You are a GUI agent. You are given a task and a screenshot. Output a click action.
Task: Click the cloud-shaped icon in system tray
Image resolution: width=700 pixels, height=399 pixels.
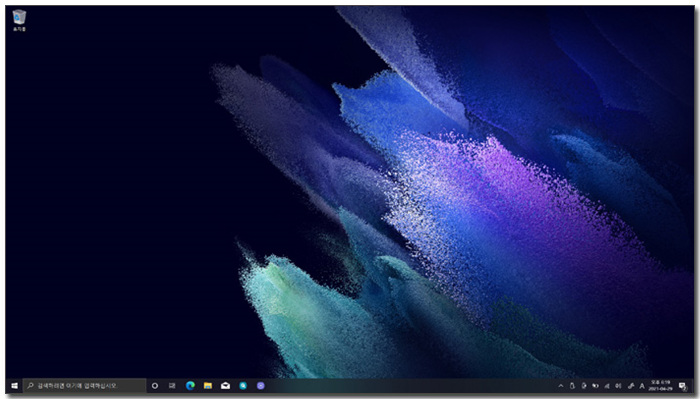pos(596,386)
